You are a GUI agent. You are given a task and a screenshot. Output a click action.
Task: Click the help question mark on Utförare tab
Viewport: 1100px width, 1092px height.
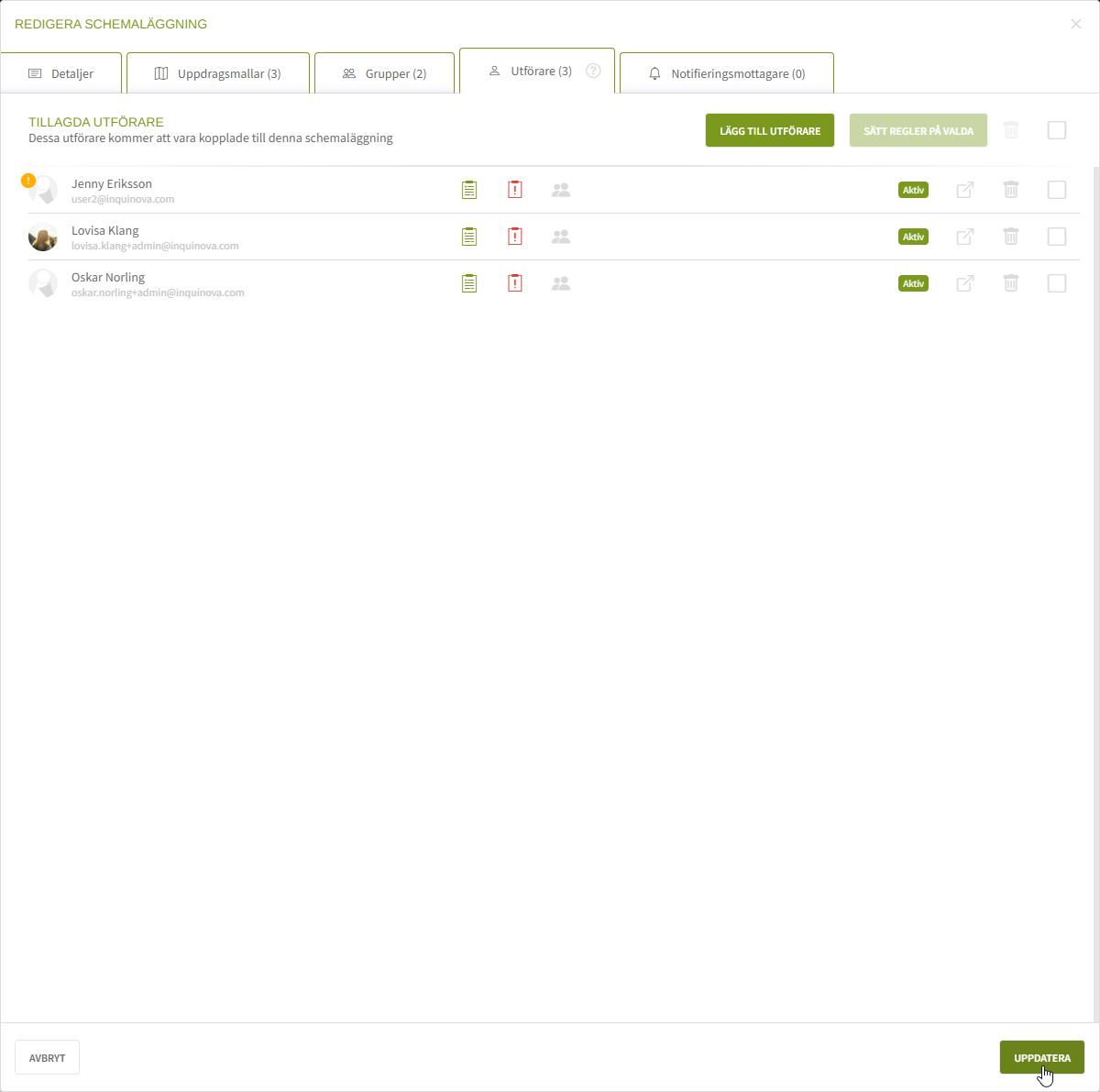coord(593,71)
